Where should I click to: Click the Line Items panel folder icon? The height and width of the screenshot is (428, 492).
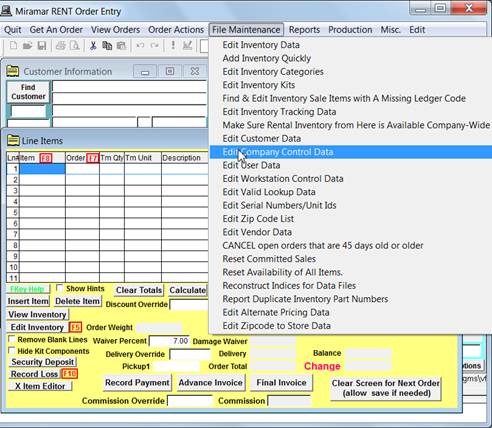pos(13,140)
